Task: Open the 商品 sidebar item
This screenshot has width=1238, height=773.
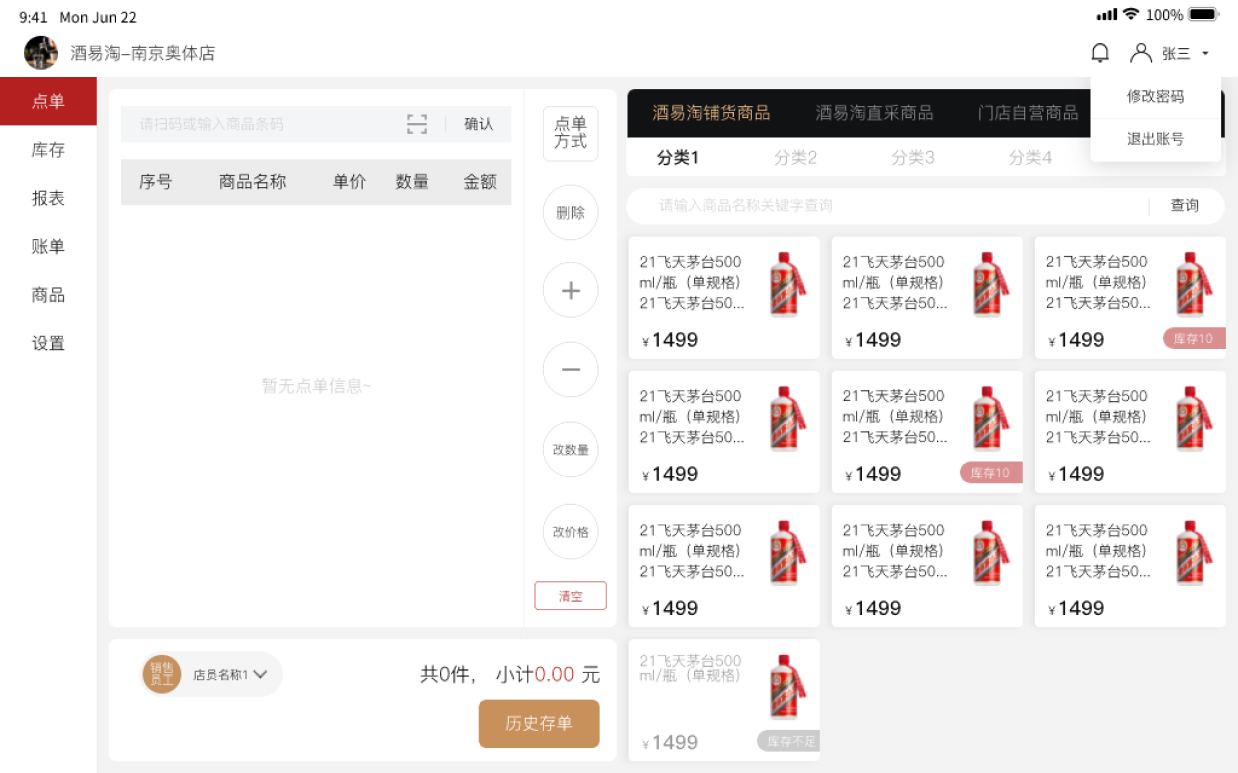Action: (48, 295)
